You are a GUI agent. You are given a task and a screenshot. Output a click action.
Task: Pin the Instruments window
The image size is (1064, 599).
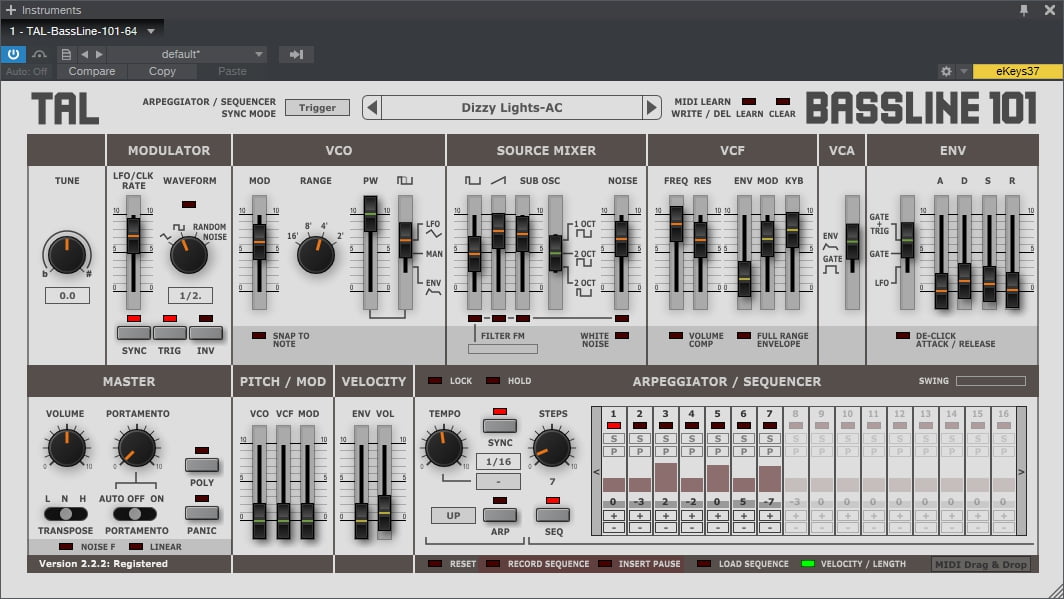click(x=1024, y=10)
